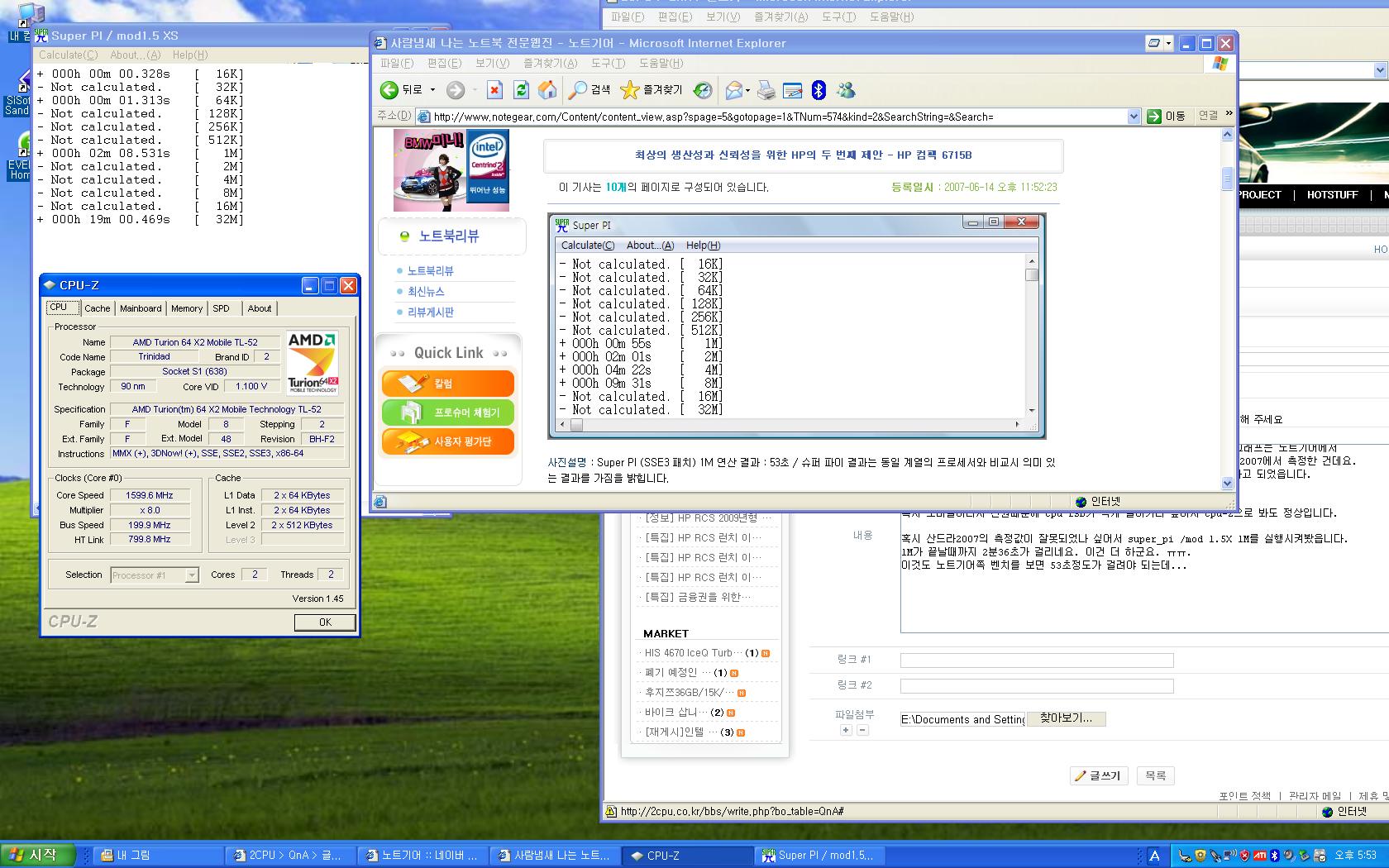Switch to the Mainboard tab in CPU-Z

(141, 308)
